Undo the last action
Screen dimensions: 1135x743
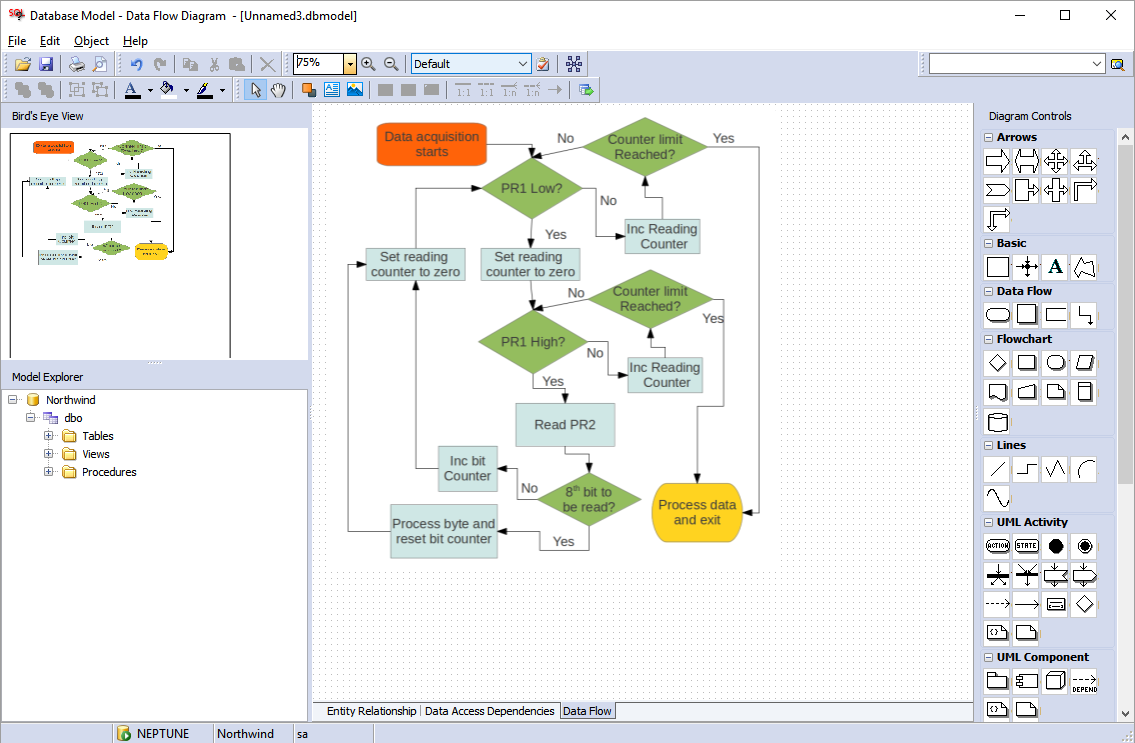[138, 63]
